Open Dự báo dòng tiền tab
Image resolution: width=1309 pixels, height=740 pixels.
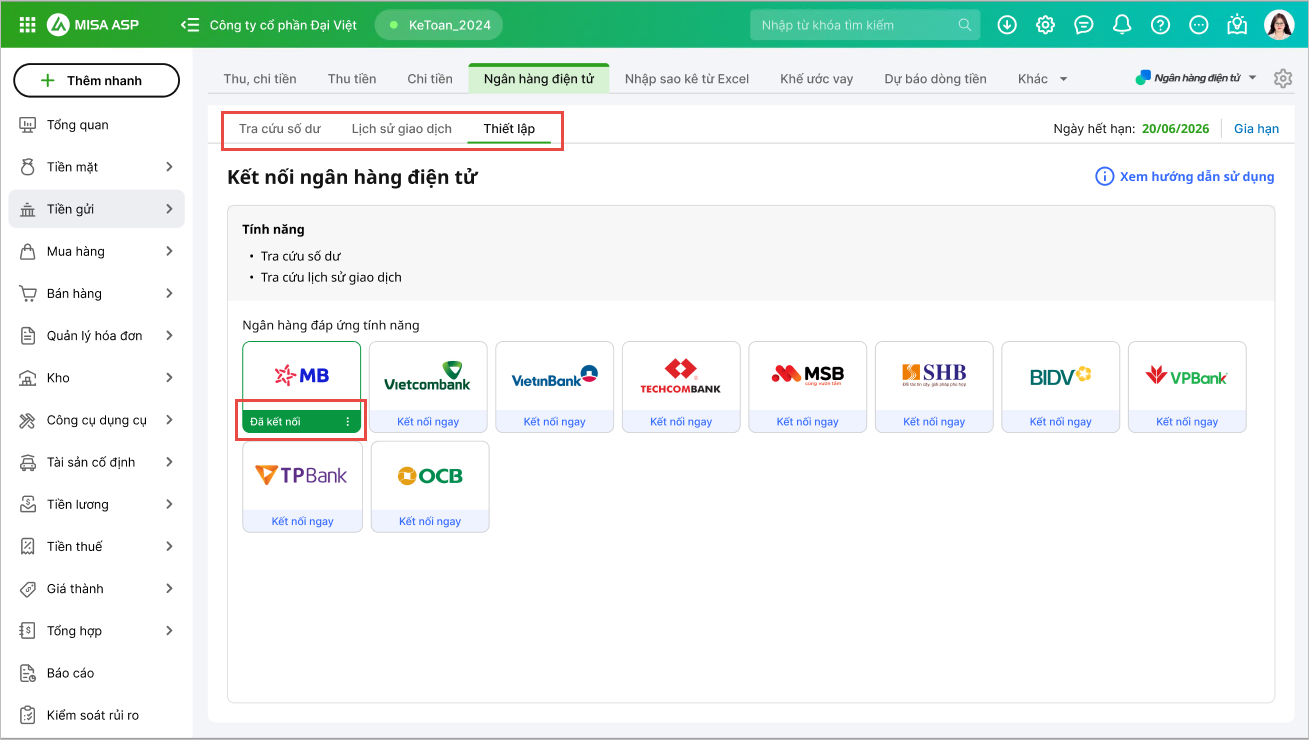[935, 79]
